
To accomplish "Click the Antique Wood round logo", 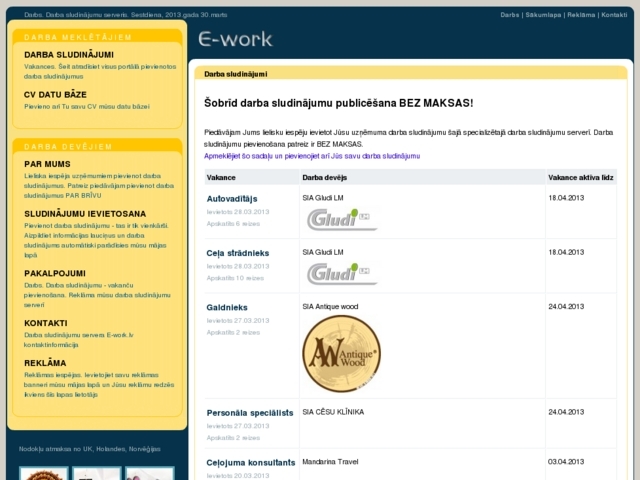I will [x=341, y=353].
